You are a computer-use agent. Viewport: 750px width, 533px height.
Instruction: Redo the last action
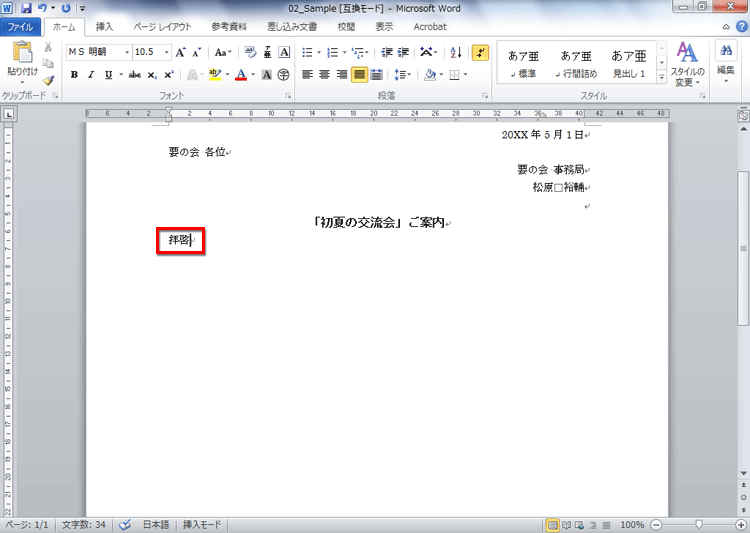coord(66,8)
